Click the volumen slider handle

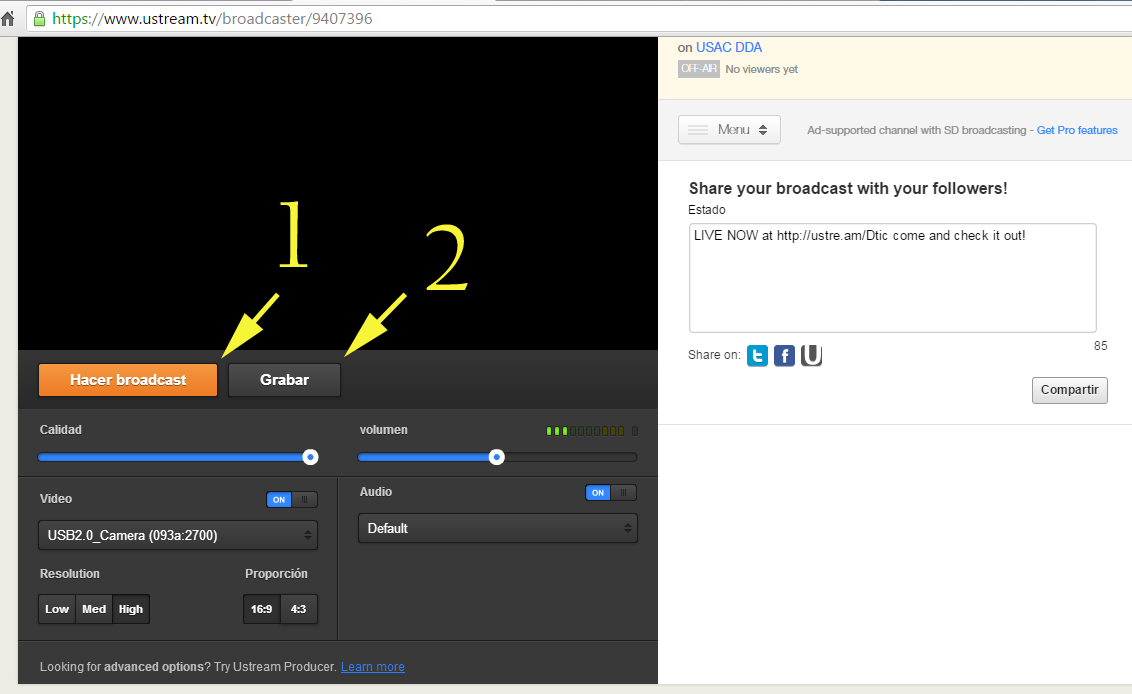click(x=497, y=457)
